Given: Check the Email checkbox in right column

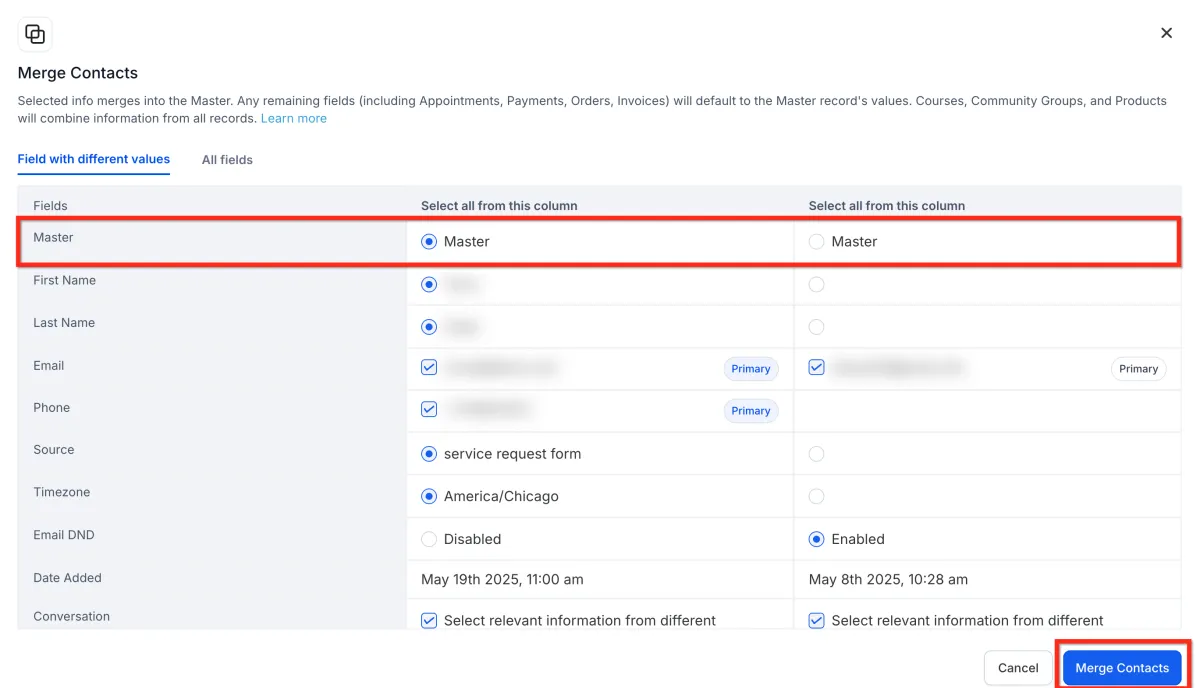Looking at the screenshot, I should [x=816, y=367].
